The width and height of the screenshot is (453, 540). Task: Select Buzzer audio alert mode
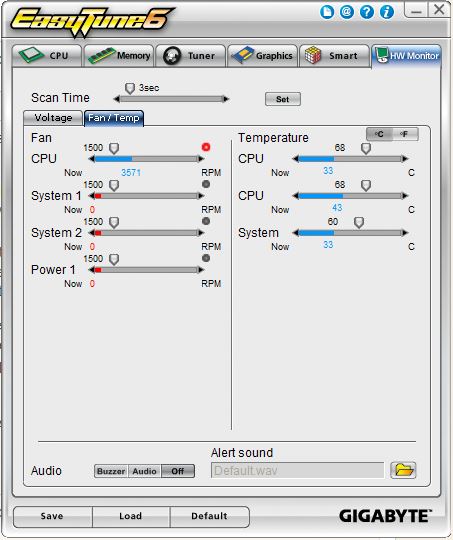(x=111, y=471)
